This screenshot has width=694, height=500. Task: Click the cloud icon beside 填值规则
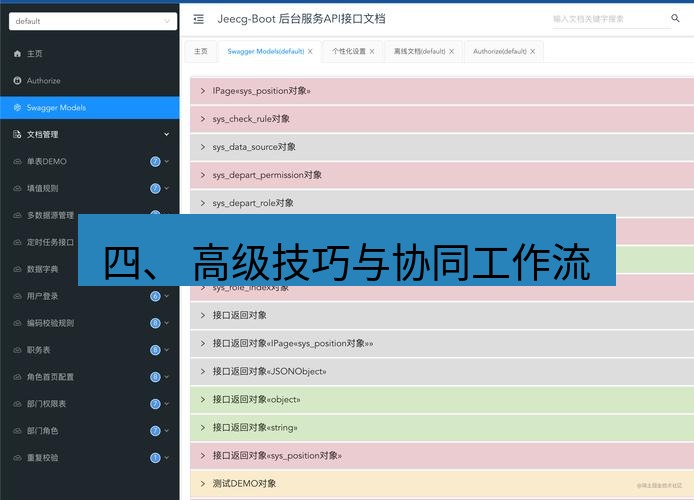(17, 188)
